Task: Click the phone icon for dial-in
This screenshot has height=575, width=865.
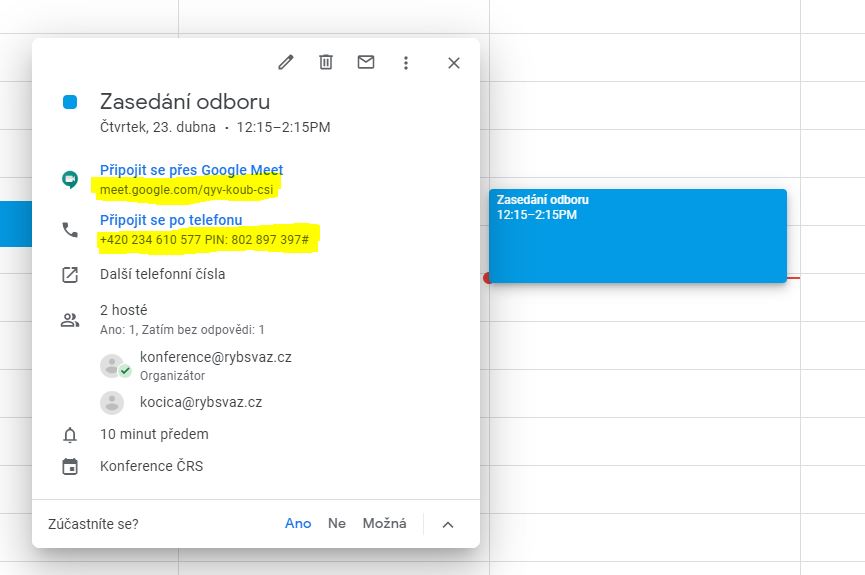Action: (x=70, y=230)
